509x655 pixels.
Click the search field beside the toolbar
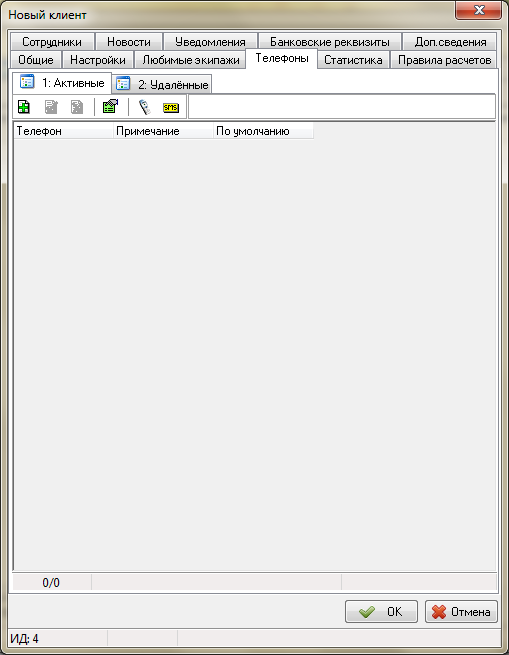[342, 107]
